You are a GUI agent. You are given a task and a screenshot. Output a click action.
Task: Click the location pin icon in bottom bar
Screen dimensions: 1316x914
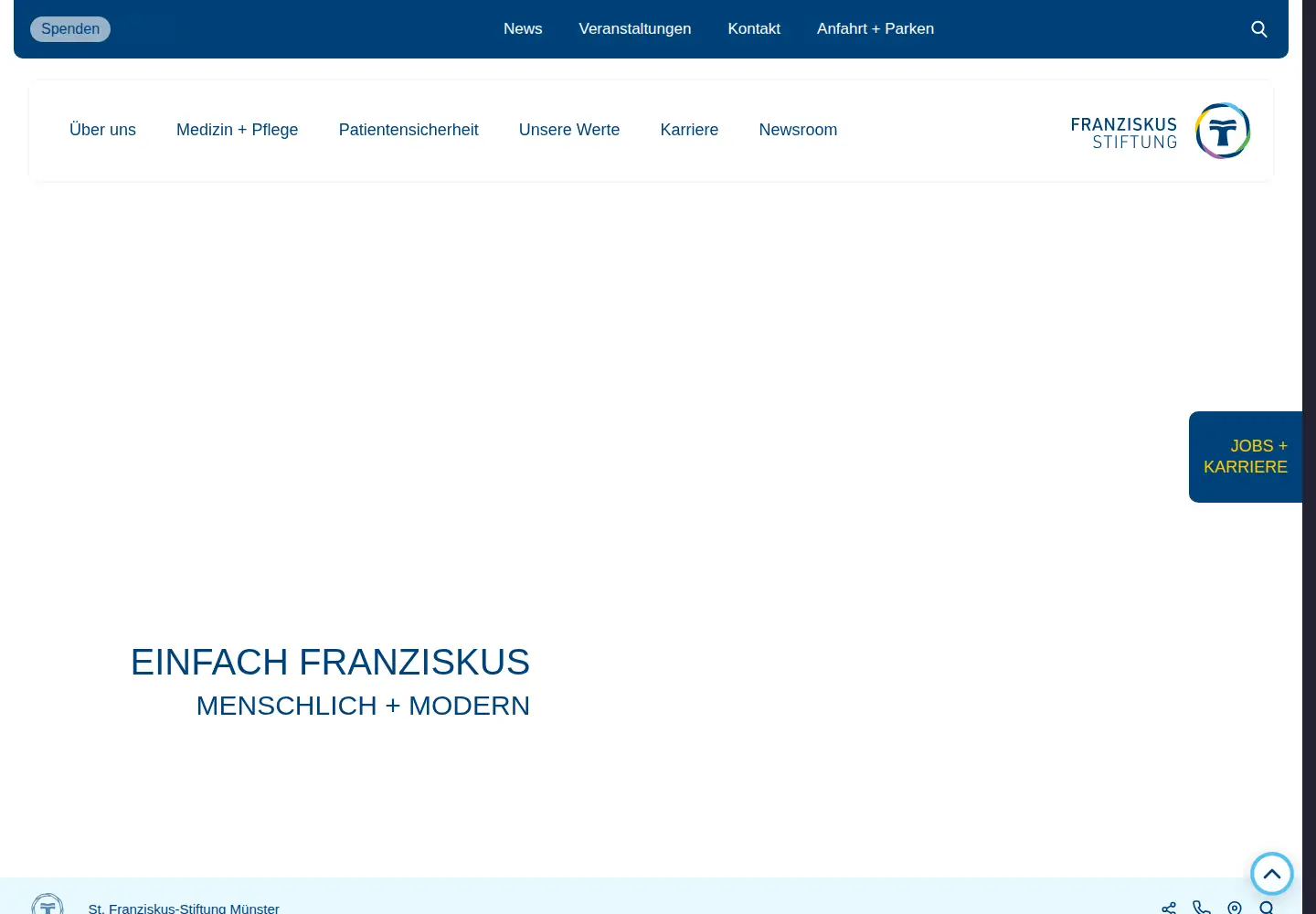point(1235,908)
